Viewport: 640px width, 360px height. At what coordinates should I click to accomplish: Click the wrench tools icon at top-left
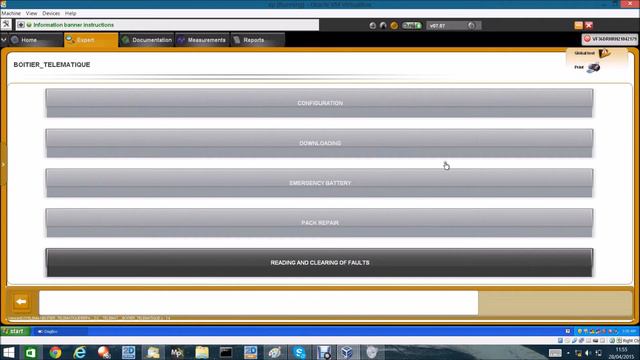pyautogui.click(x=6, y=24)
